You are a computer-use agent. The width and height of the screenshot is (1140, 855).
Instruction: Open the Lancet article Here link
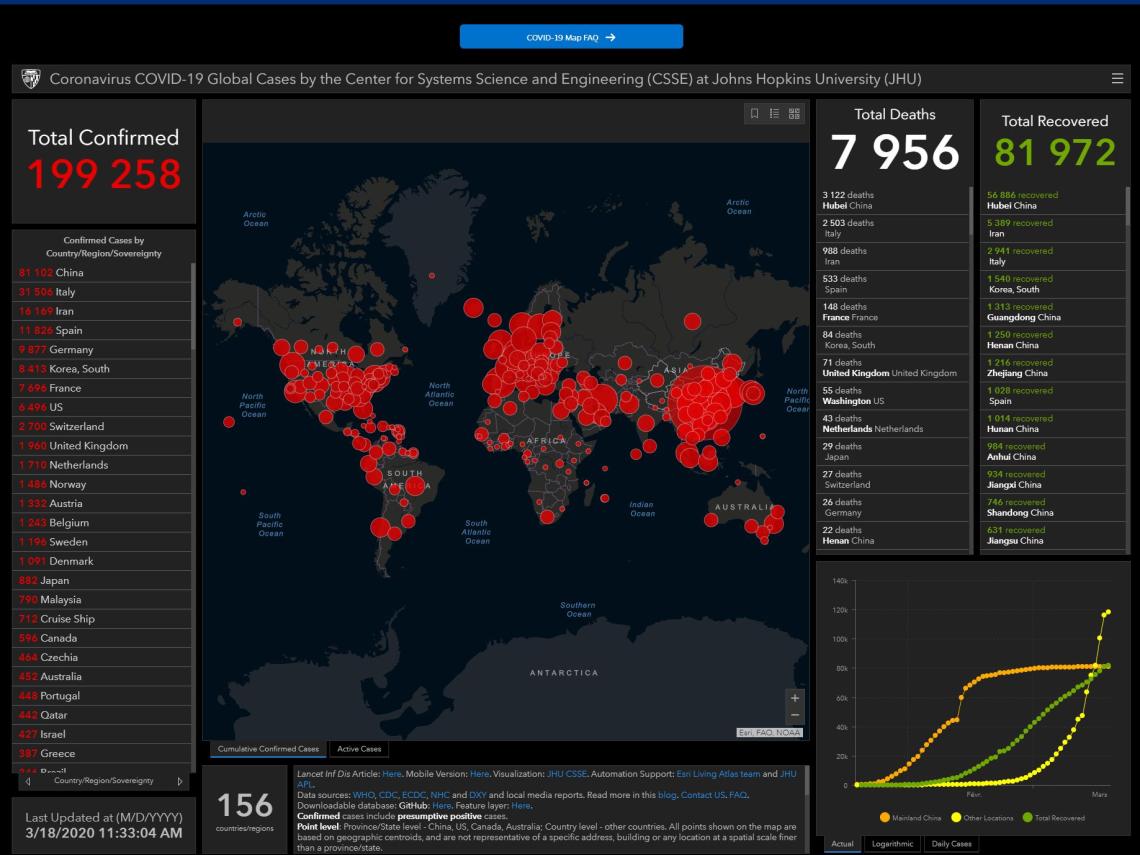[391, 774]
